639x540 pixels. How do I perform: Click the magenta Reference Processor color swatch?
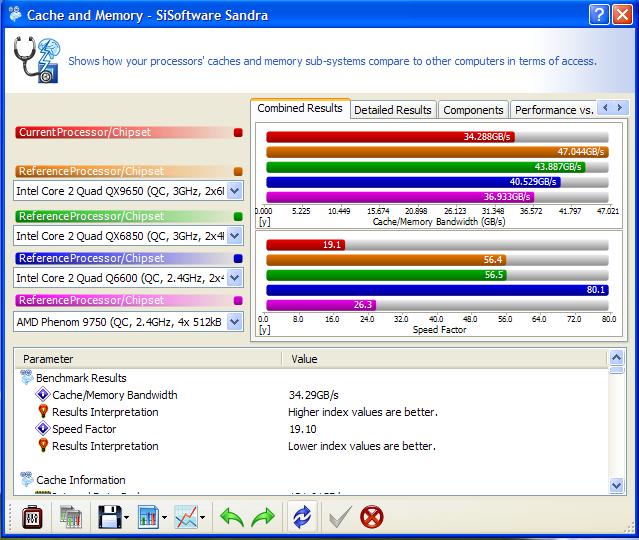[x=238, y=301]
